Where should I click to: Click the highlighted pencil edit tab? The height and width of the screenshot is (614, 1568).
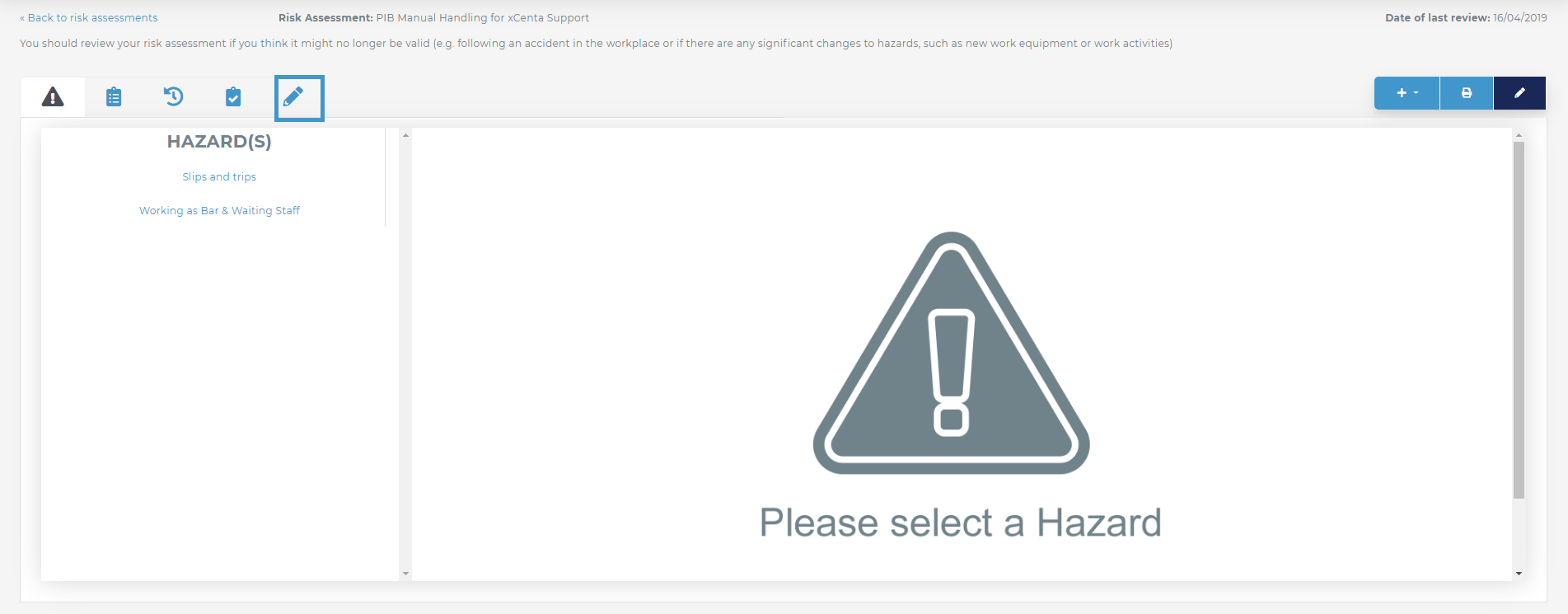click(x=299, y=98)
